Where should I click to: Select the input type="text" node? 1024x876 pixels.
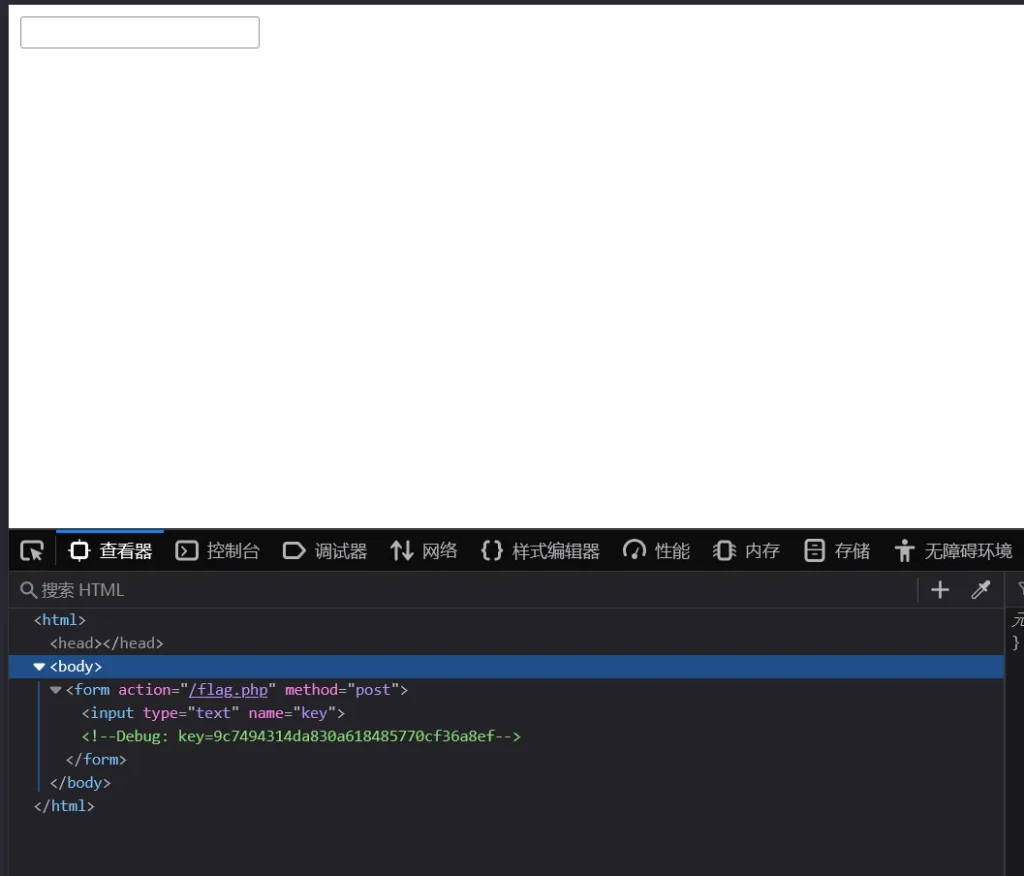point(213,713)
